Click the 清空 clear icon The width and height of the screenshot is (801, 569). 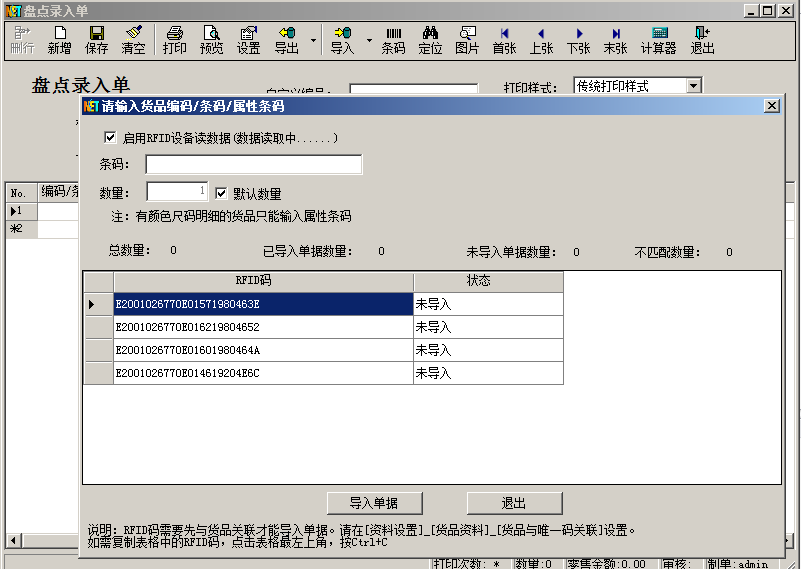tap(133, 40)
